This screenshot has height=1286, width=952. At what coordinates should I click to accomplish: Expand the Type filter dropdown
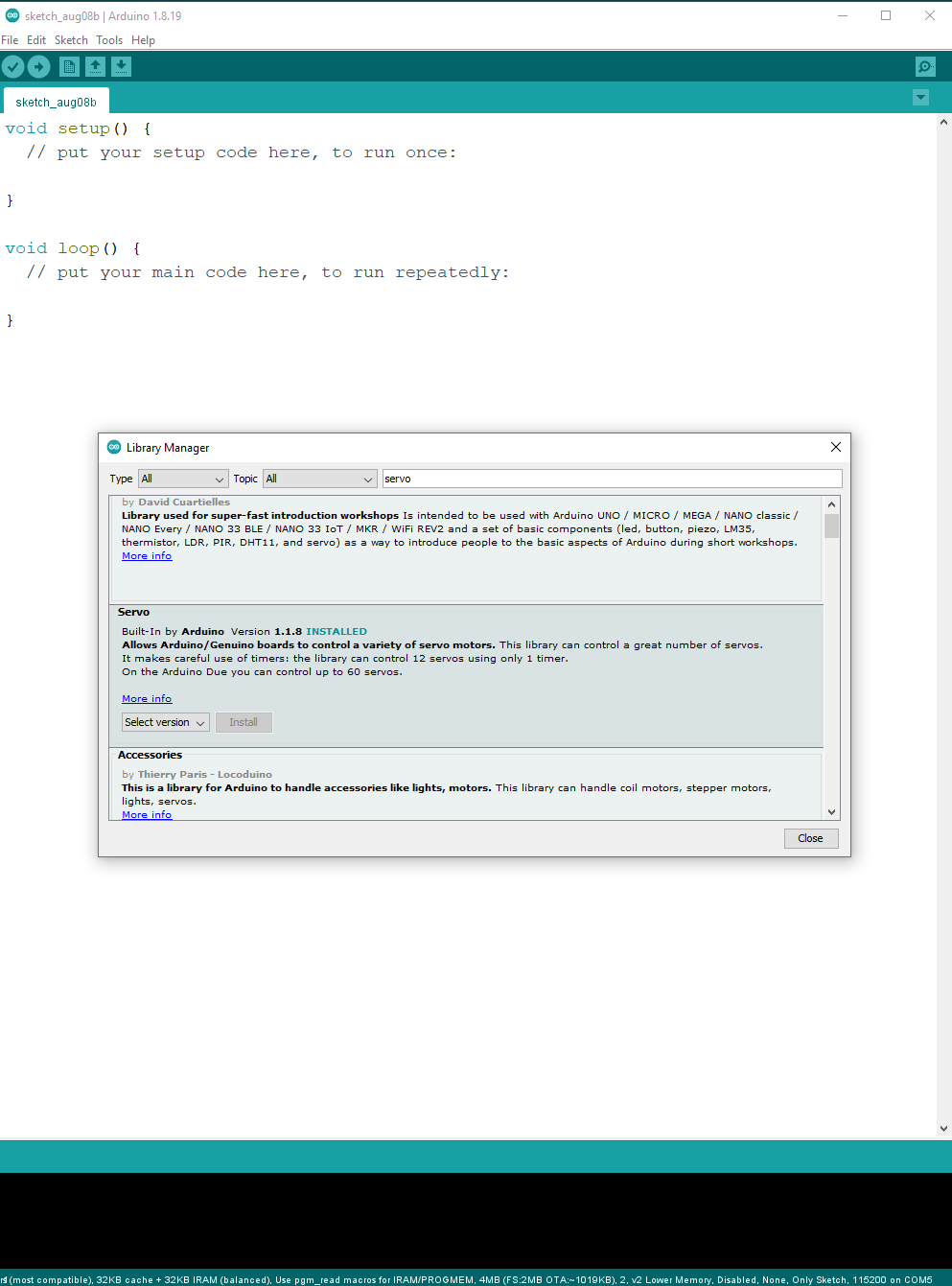[x=183, y=479]
